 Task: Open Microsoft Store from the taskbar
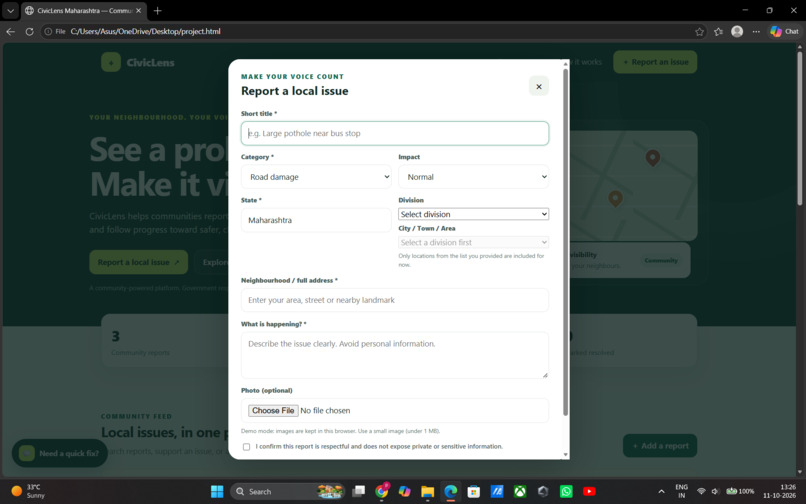point(473,492)
